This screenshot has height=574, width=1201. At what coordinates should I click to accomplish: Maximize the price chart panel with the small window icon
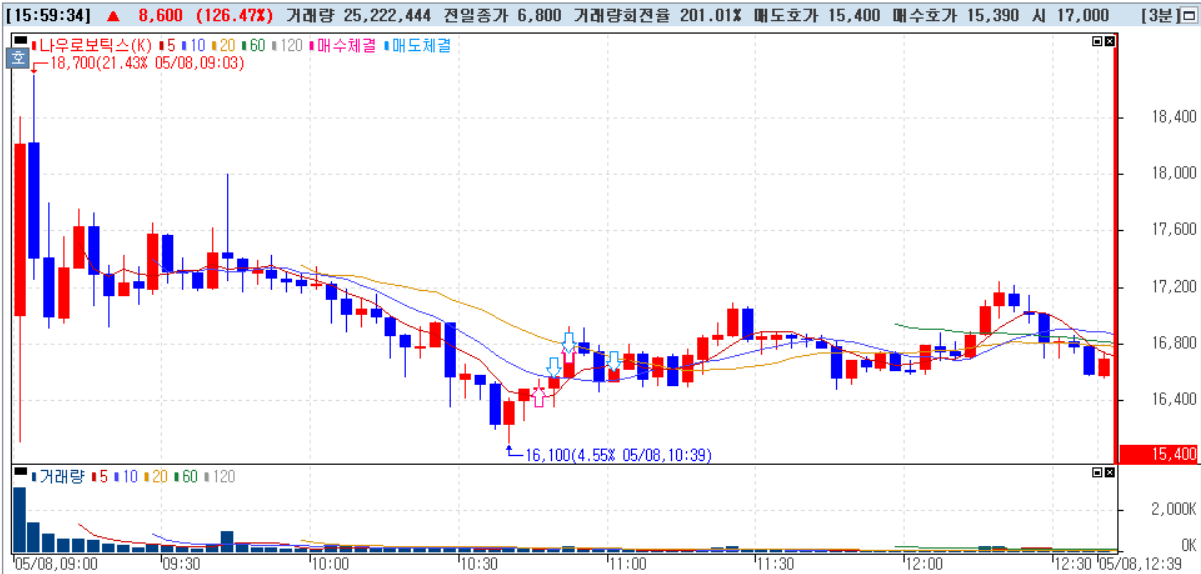[x=1096, y=41]
